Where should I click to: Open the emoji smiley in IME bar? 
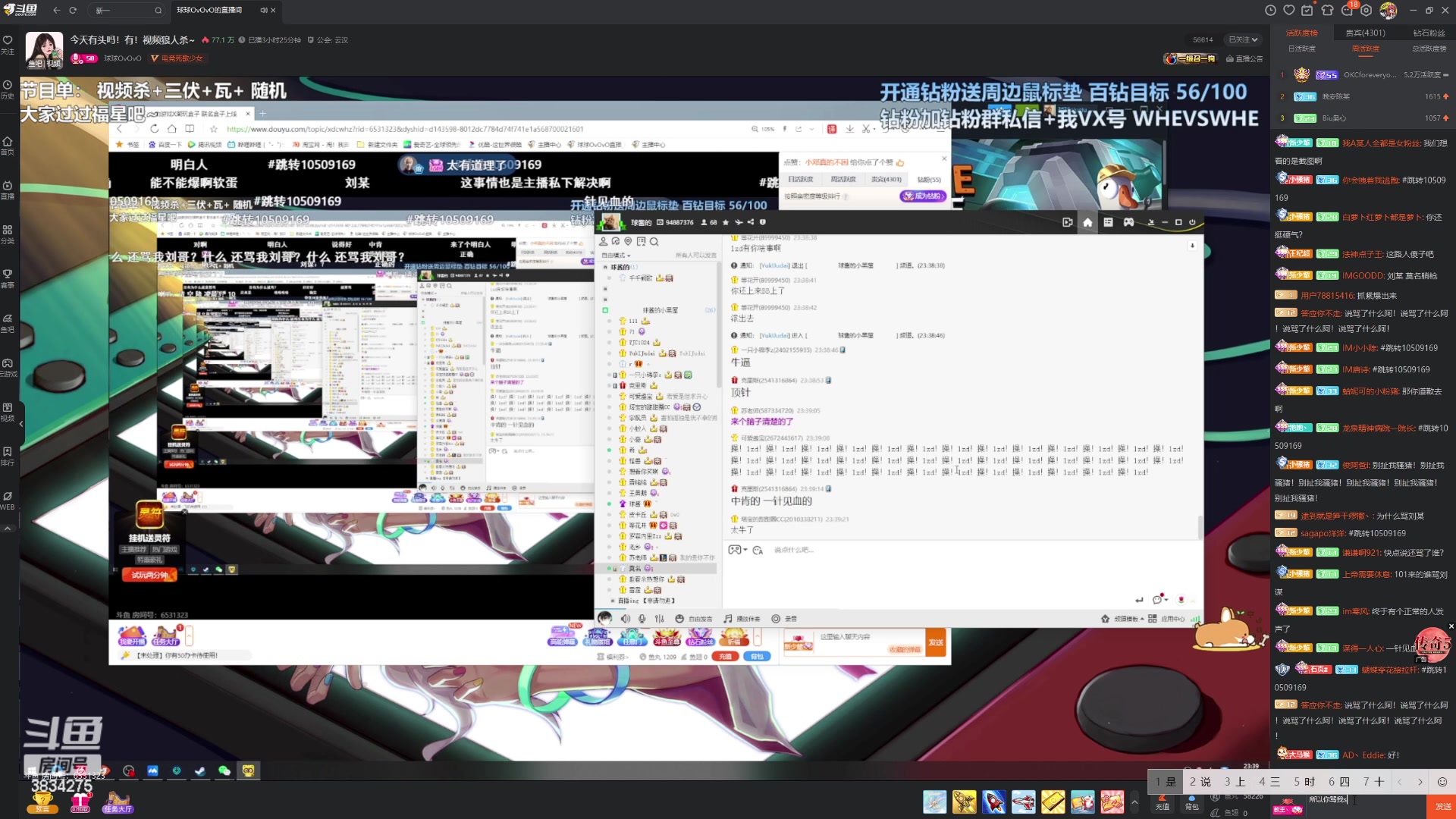1442,782
